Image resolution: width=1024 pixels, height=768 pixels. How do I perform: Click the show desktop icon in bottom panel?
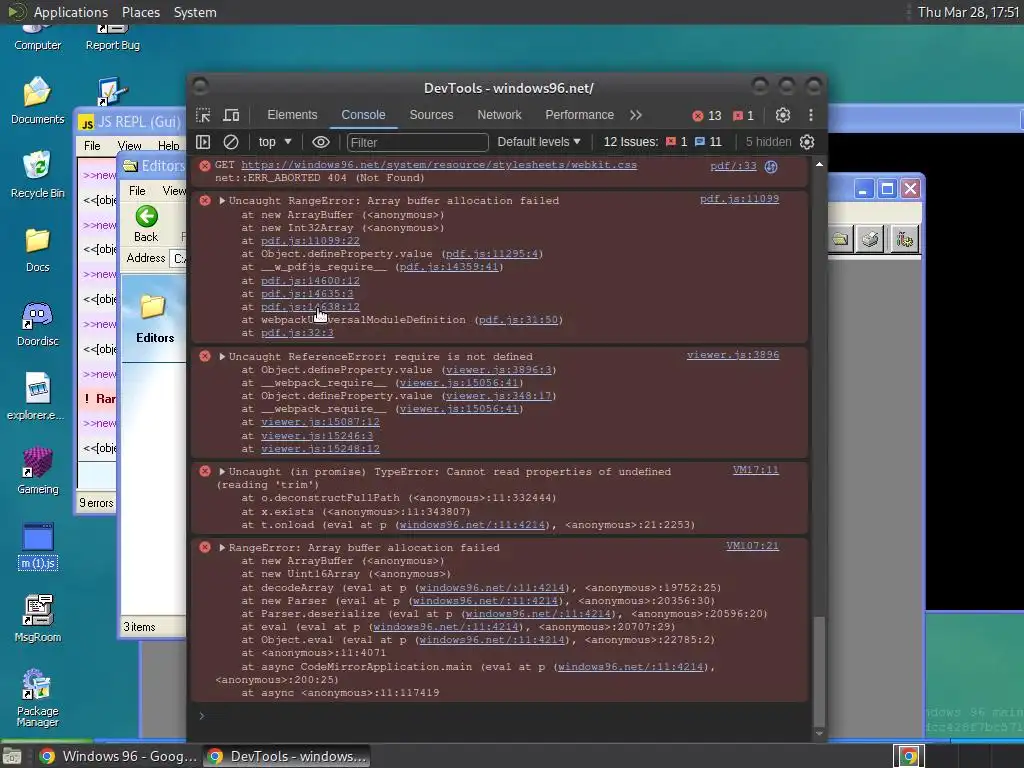[12, 757]
